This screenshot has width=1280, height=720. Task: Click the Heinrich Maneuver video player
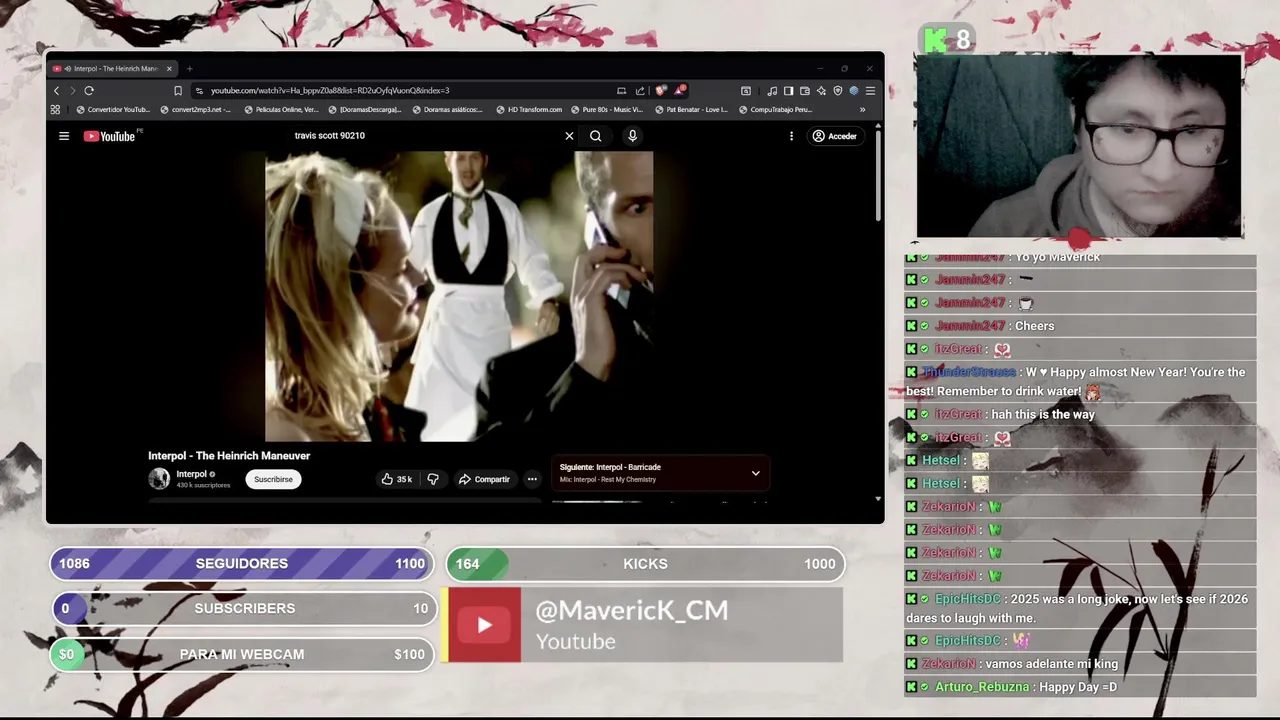click(x=459, y=296)
